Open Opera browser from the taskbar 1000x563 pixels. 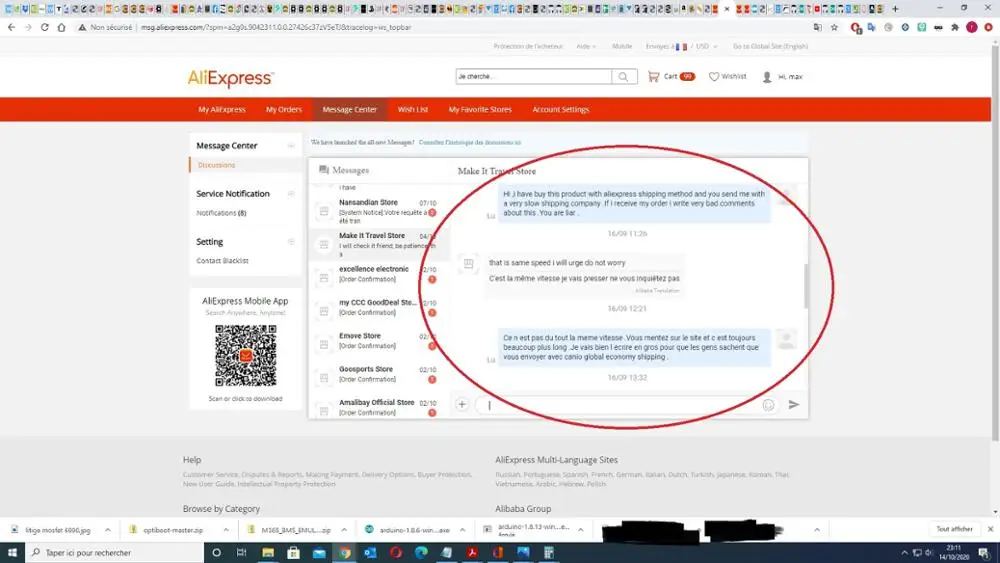pos(395,552)
